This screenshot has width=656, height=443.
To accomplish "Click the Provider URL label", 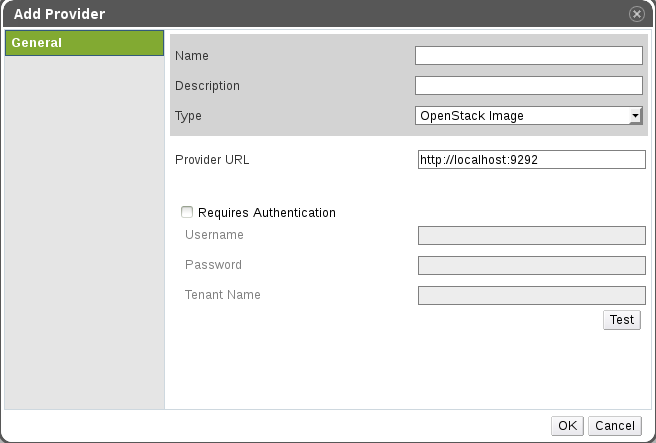I will 211,160.
